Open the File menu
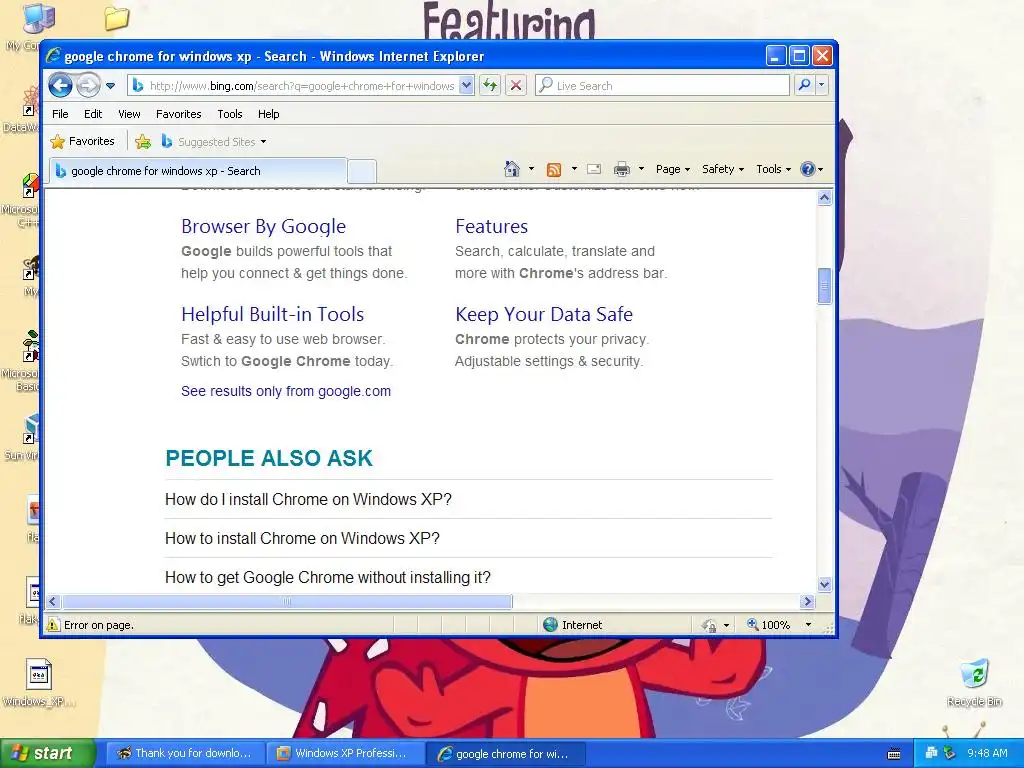 (x=60, y=114)
